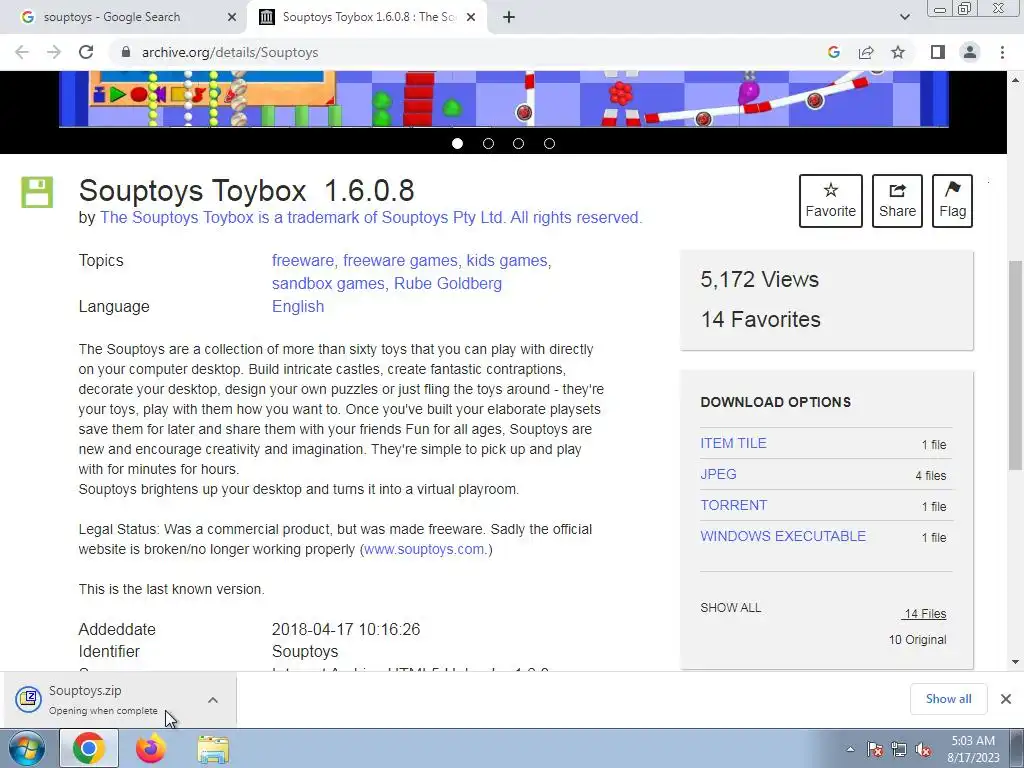
Task: Click the English language link
Action: (298, 306)
